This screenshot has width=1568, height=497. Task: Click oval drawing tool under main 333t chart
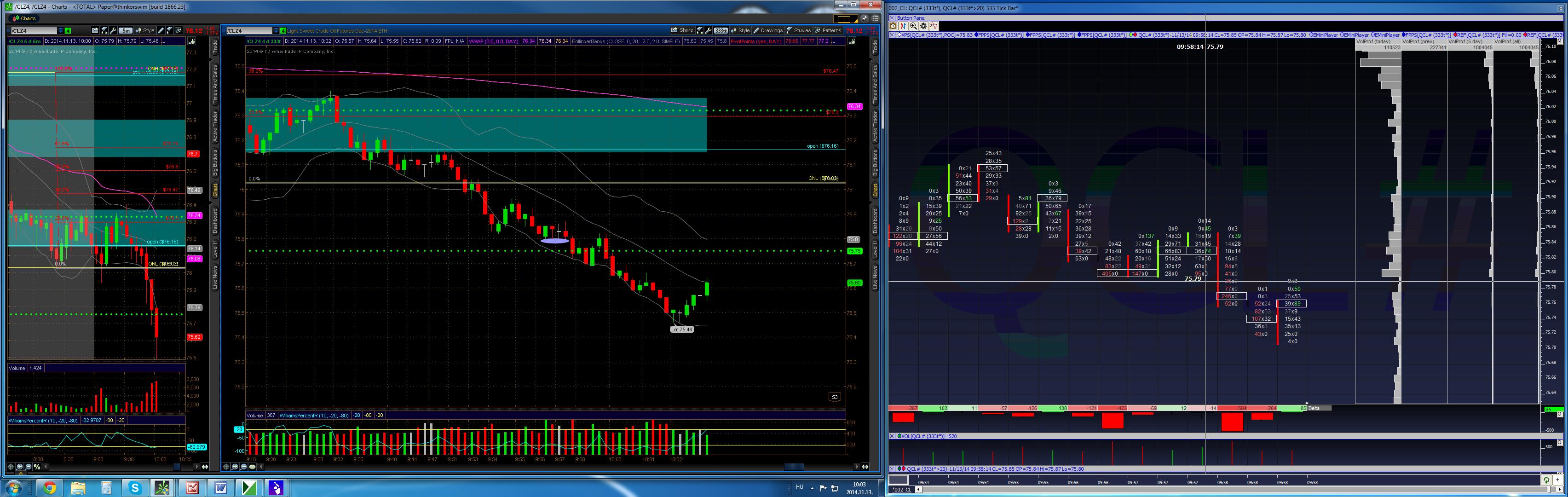[x=252, y=467]
